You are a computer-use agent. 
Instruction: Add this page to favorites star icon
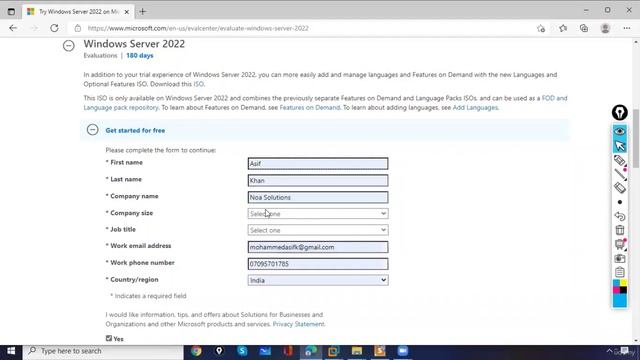[541, 28]
